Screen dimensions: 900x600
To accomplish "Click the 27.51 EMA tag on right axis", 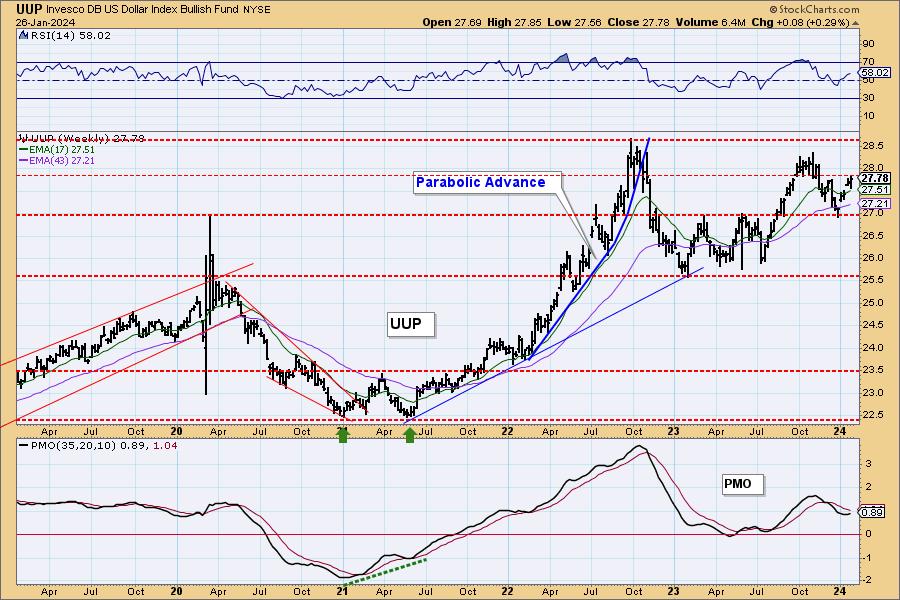I will click(875, 189).
